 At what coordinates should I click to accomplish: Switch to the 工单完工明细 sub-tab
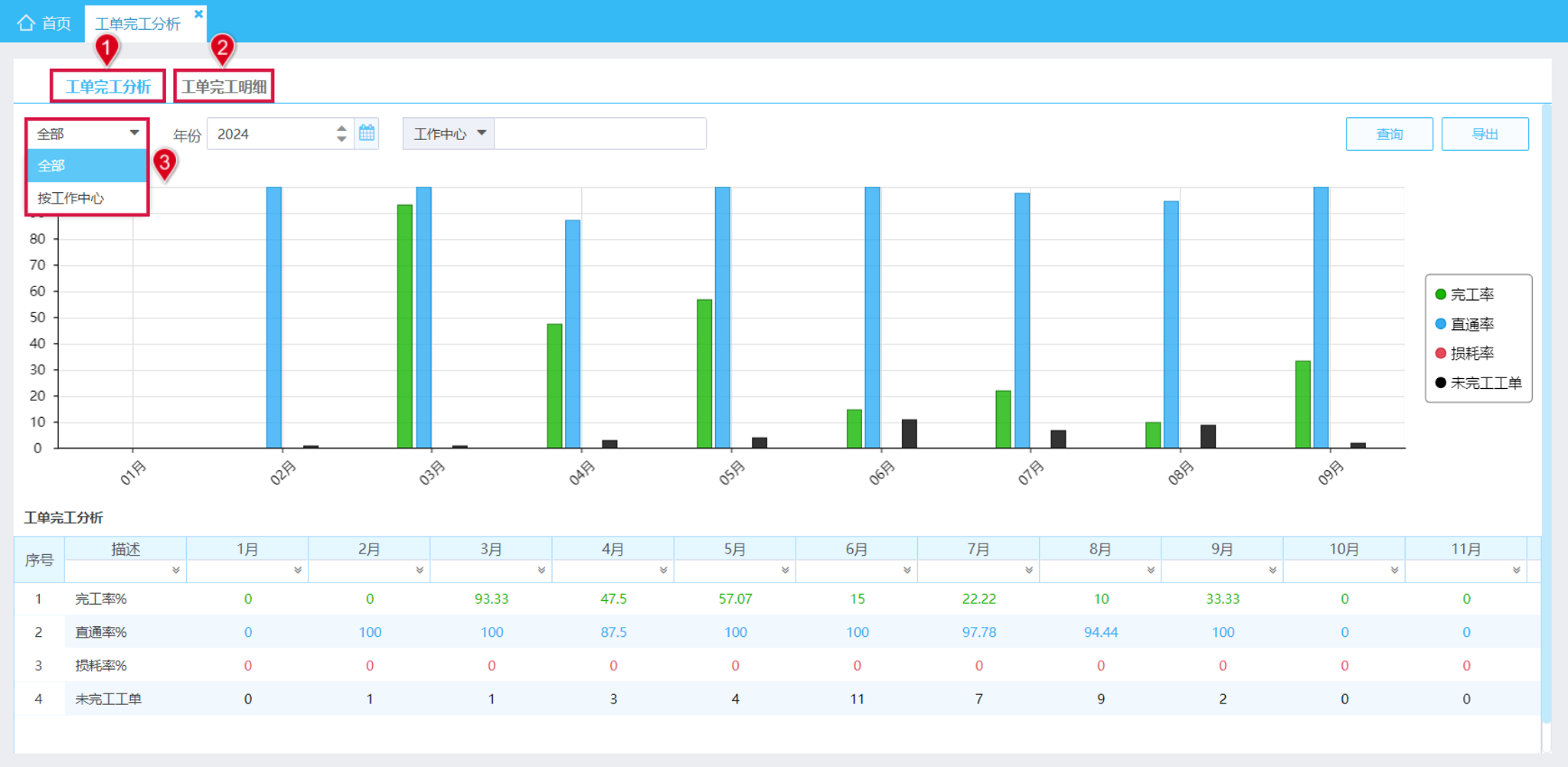click(224, 86)
